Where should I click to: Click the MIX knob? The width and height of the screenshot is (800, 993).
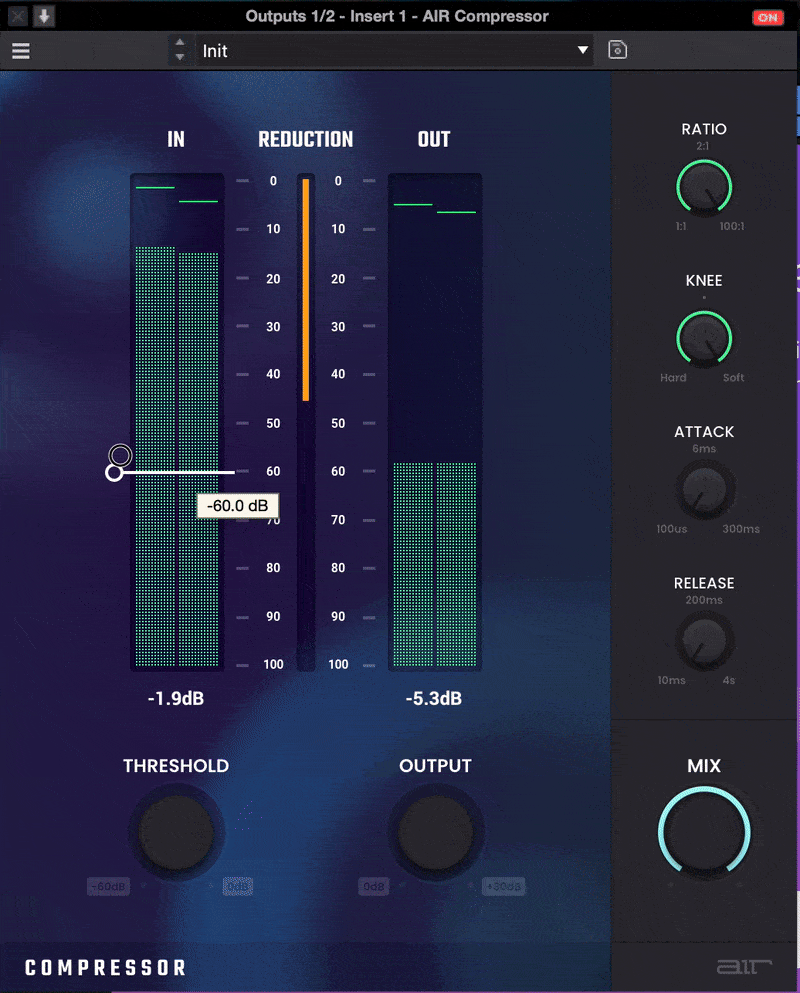tap(704, 832)
